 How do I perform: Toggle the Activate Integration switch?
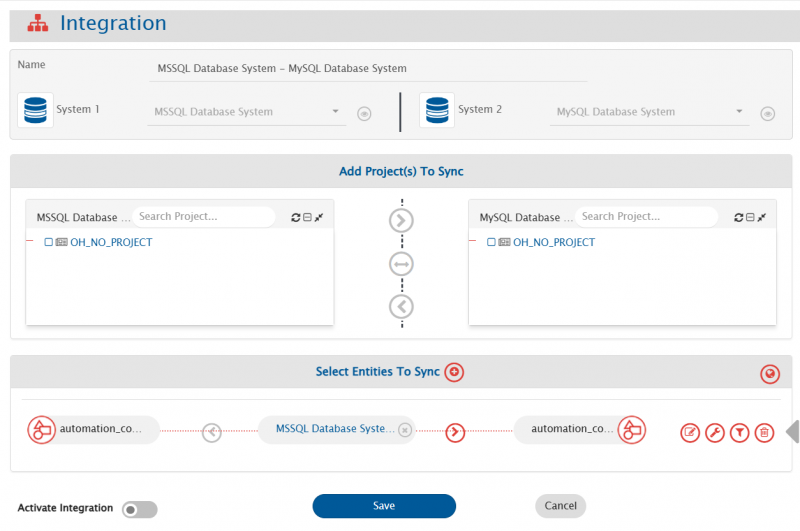[x=139, y=510]
